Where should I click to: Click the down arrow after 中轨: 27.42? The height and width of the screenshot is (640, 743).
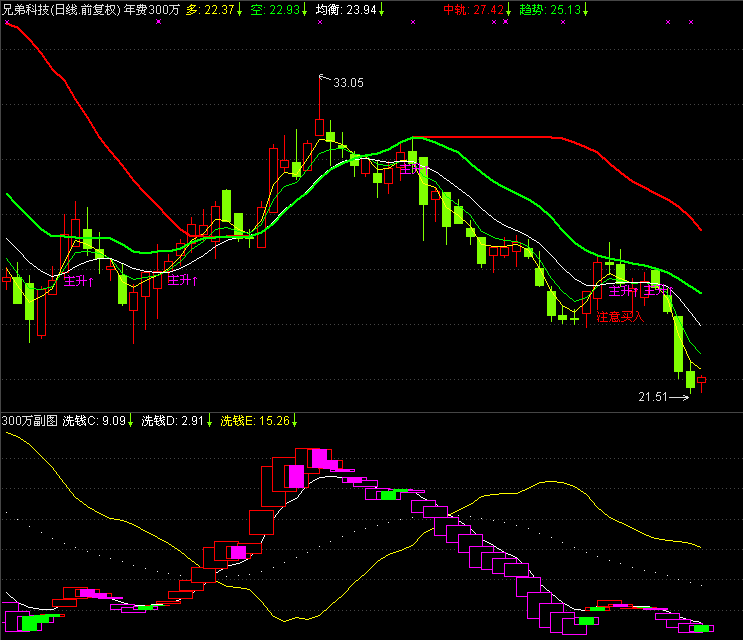(x=508, y=9)
